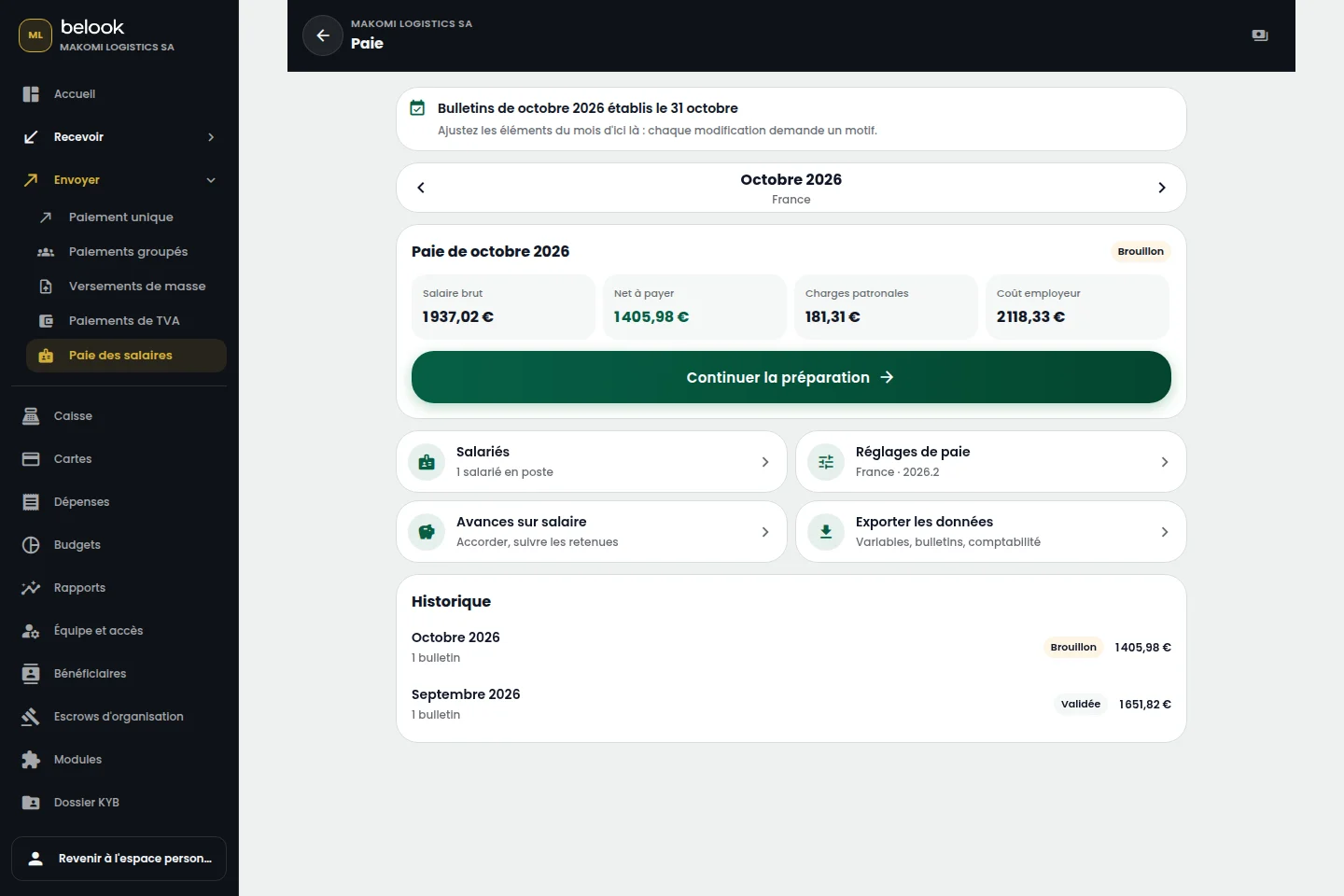This screenshot has width=1344, height=896.
Task: Click the Équipe et accès icon
Action: click(31, 631)
